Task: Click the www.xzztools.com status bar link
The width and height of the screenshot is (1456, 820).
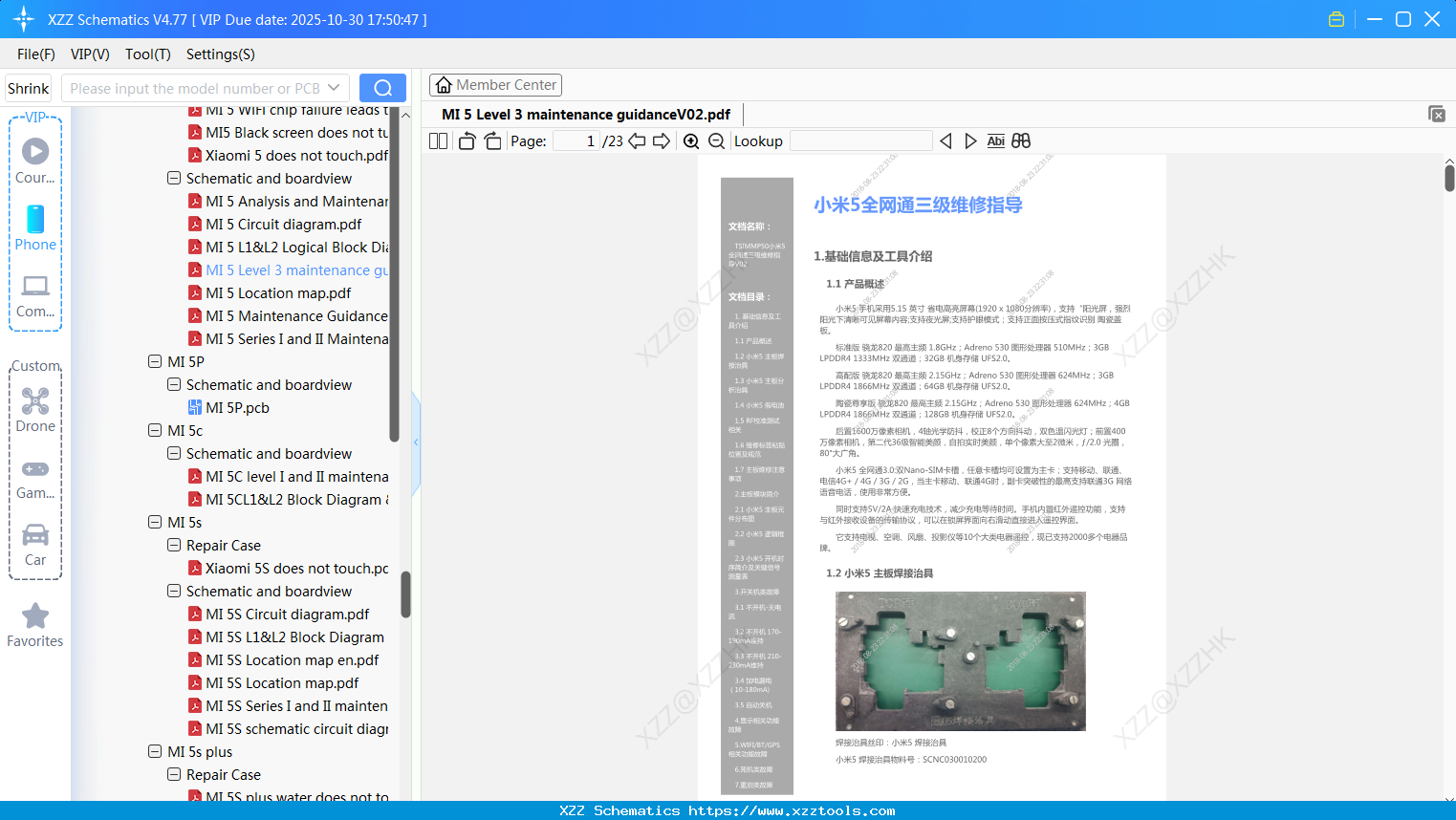Action: click(792, 810)
